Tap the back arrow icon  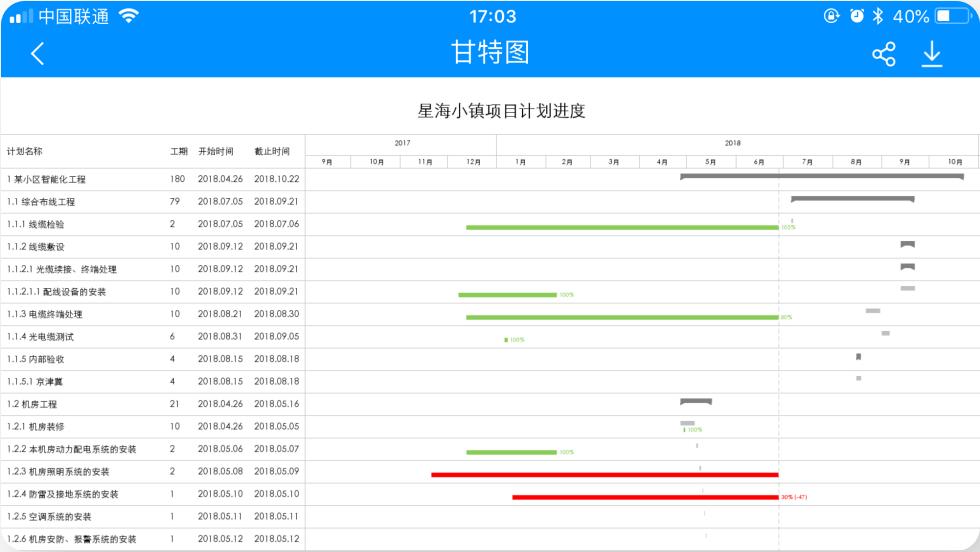(x=38, y=54)
